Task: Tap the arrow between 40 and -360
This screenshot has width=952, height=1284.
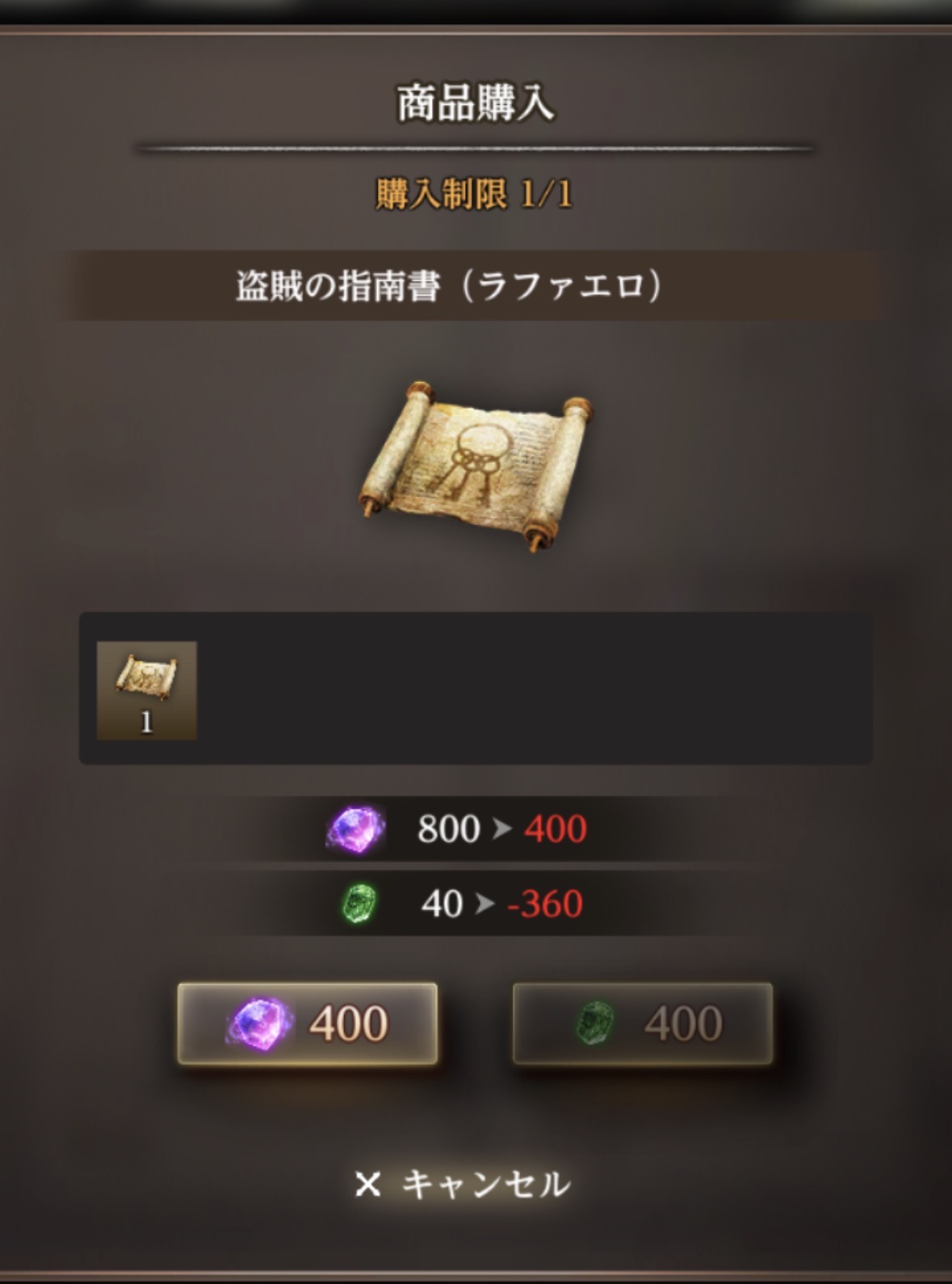Action: tap(484, 904)
